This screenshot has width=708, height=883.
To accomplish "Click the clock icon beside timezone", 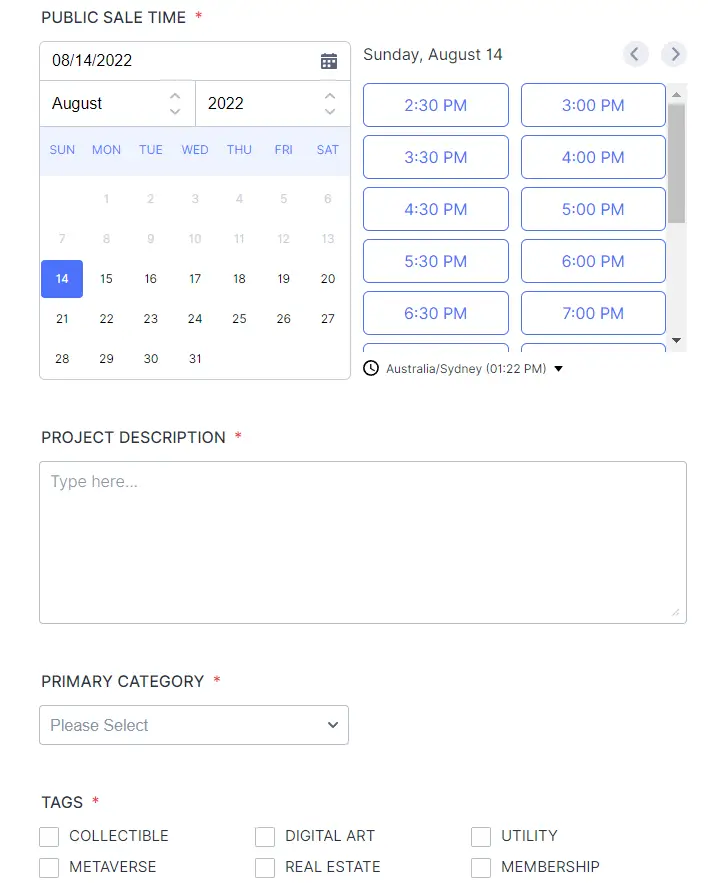I will pos(371,368).
